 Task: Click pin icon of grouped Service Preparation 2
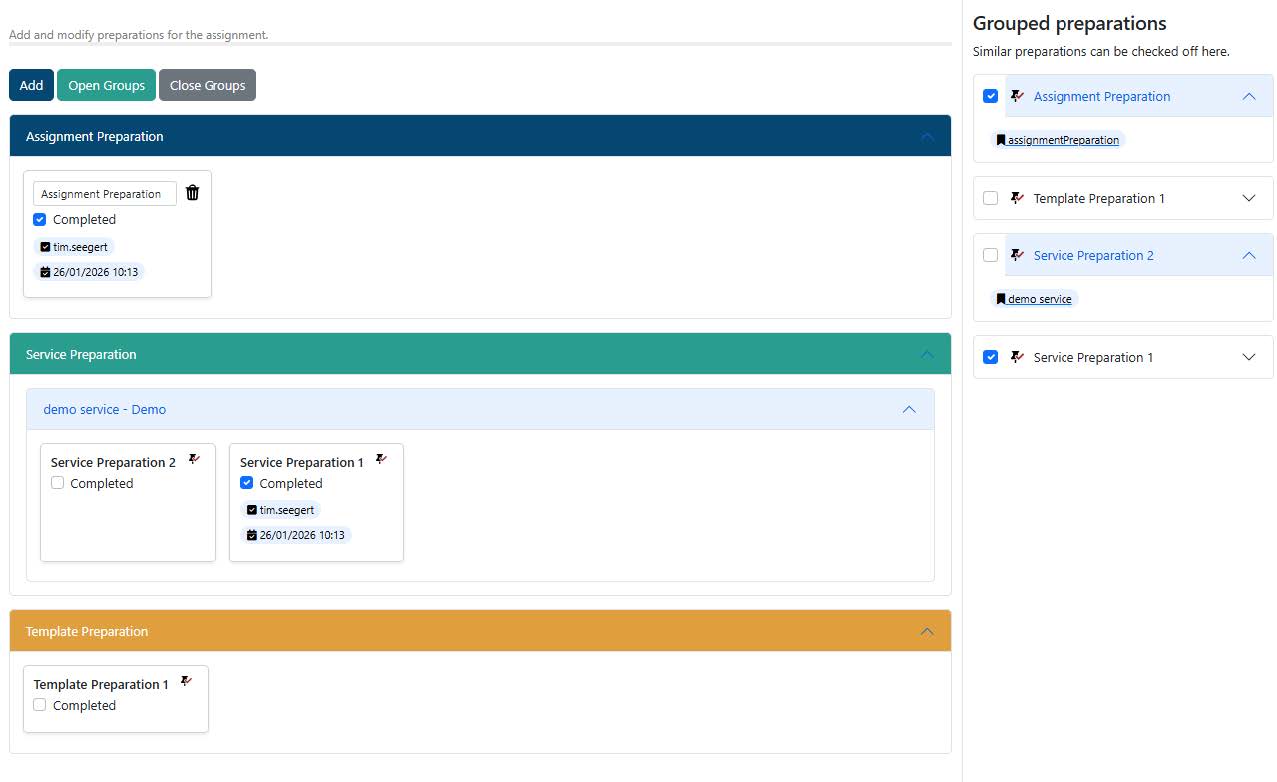[x=1017, y=256]
